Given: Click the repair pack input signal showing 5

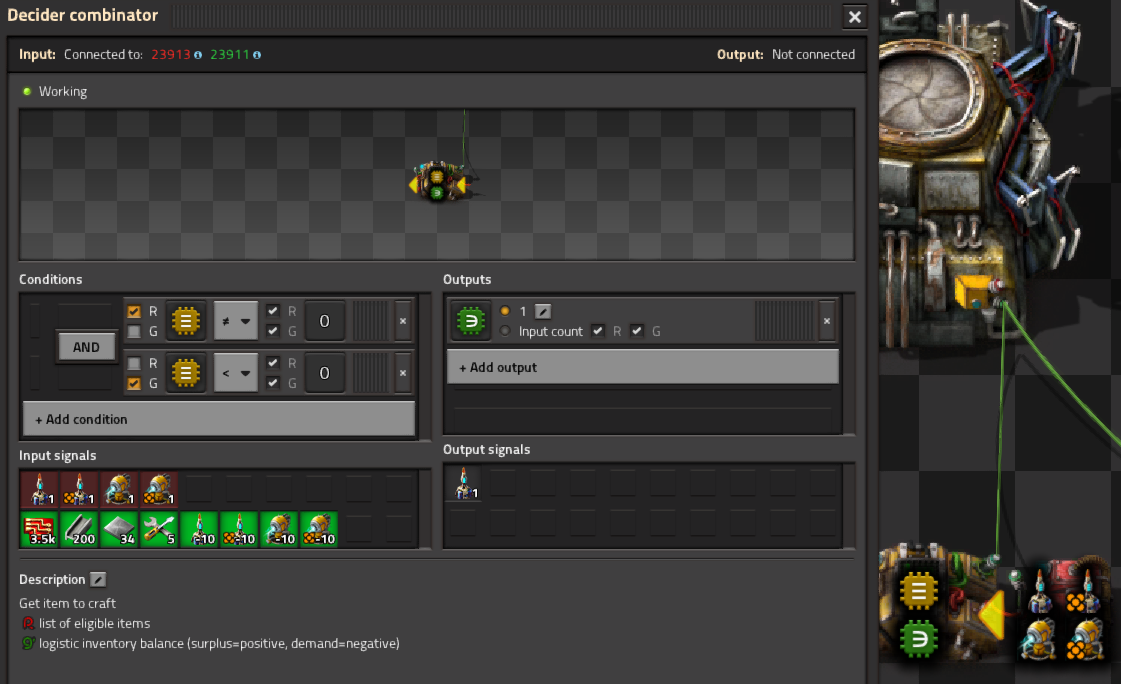Looking at the screenshot, I should [x=159, y=529].
